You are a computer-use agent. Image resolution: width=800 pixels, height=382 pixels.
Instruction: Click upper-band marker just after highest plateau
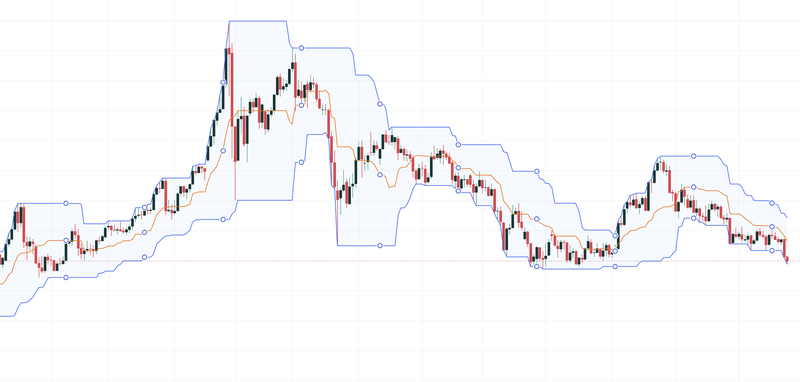(x=301, y=48)
